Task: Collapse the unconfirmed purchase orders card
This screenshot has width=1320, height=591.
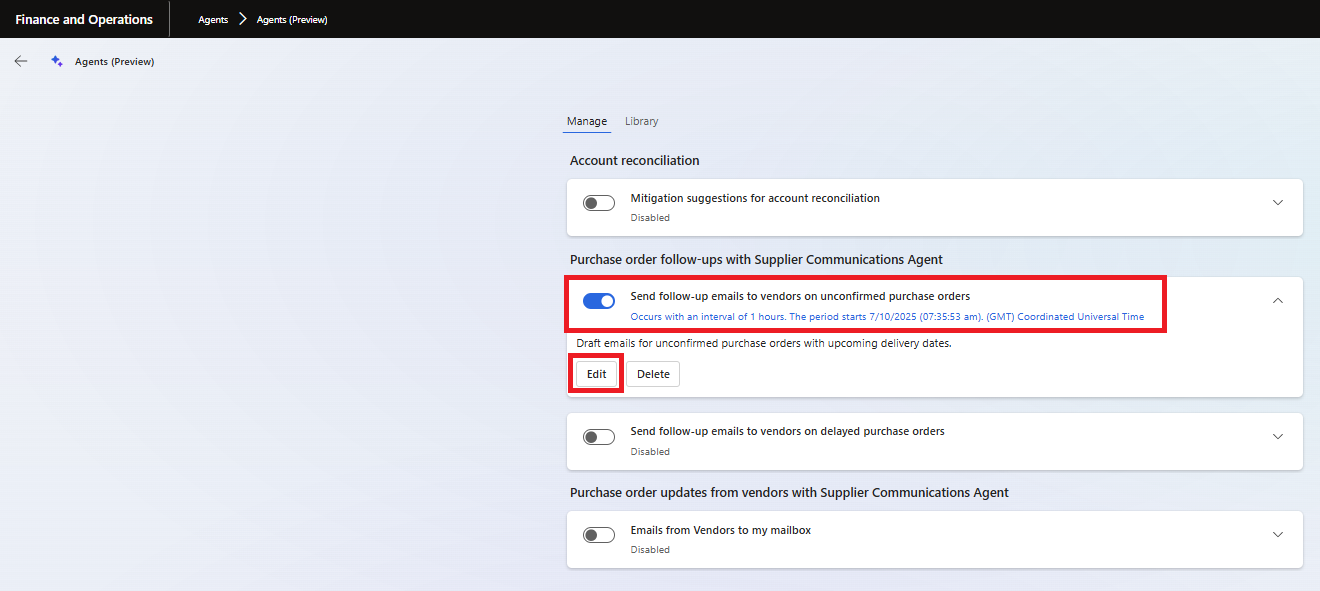Action: click(x=1277, y=300)
